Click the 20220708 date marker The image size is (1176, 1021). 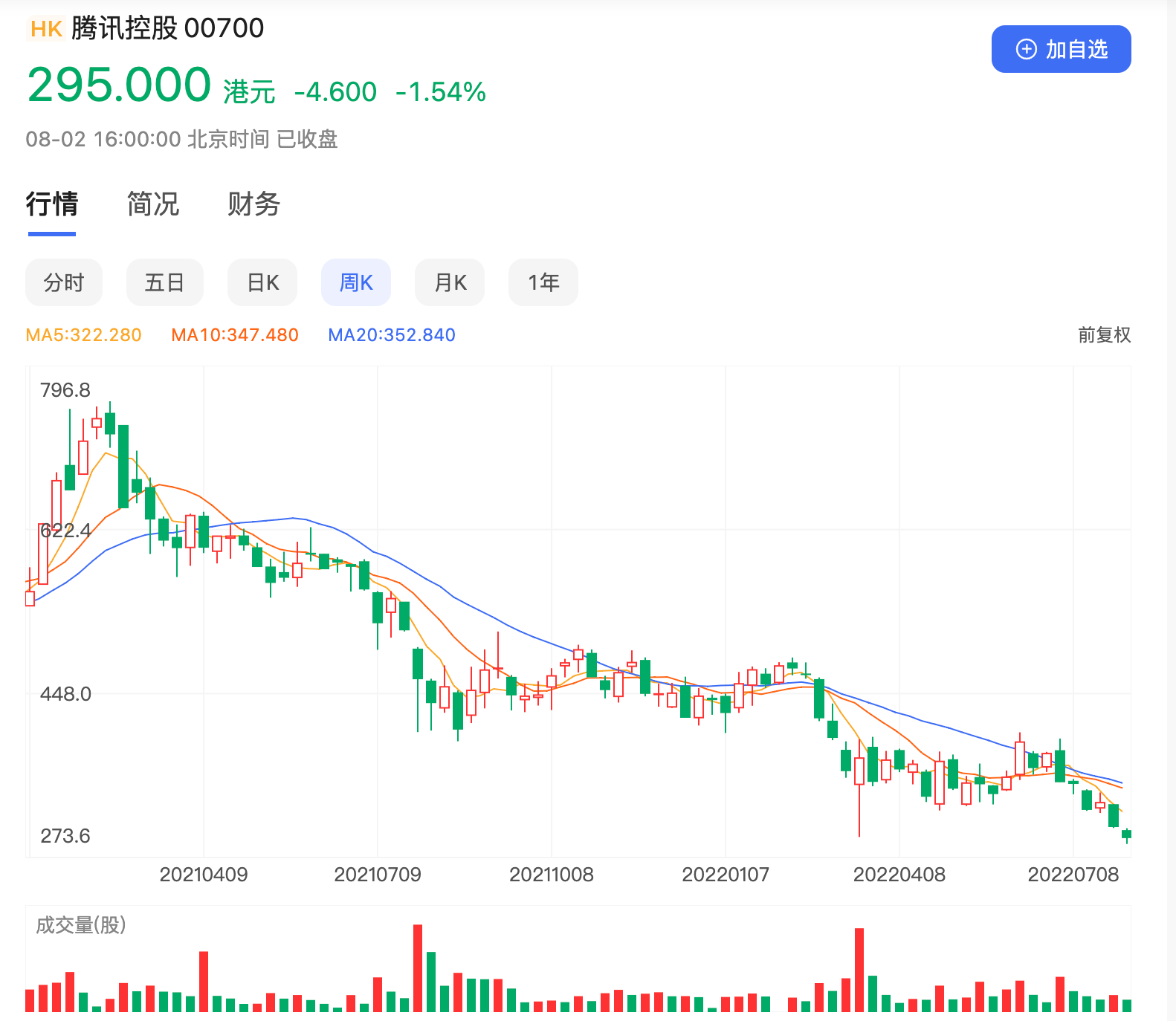coord(1073,875)
